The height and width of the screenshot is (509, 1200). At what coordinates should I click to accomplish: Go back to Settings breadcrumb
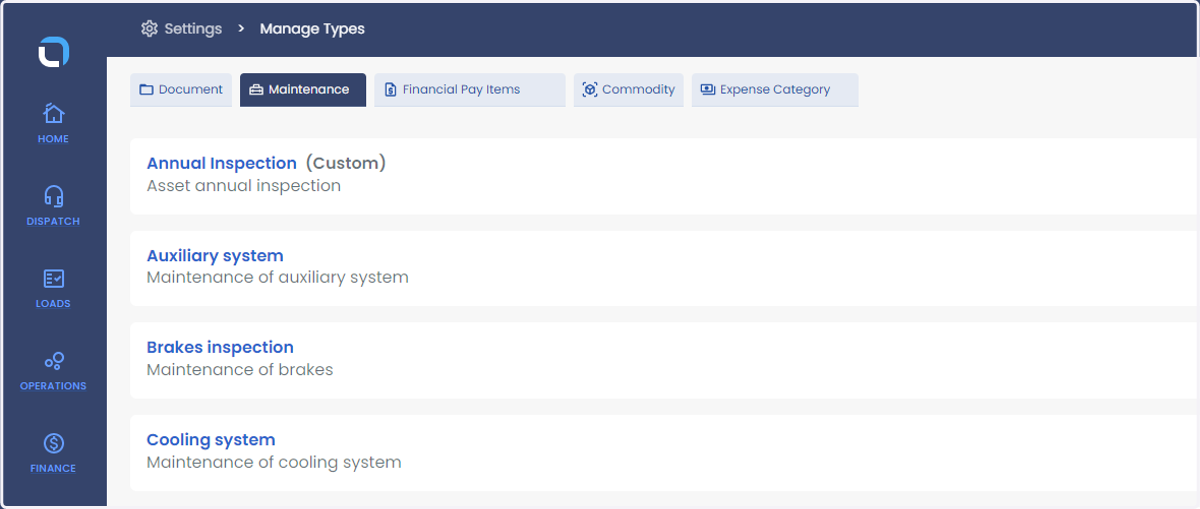[193, 28]
